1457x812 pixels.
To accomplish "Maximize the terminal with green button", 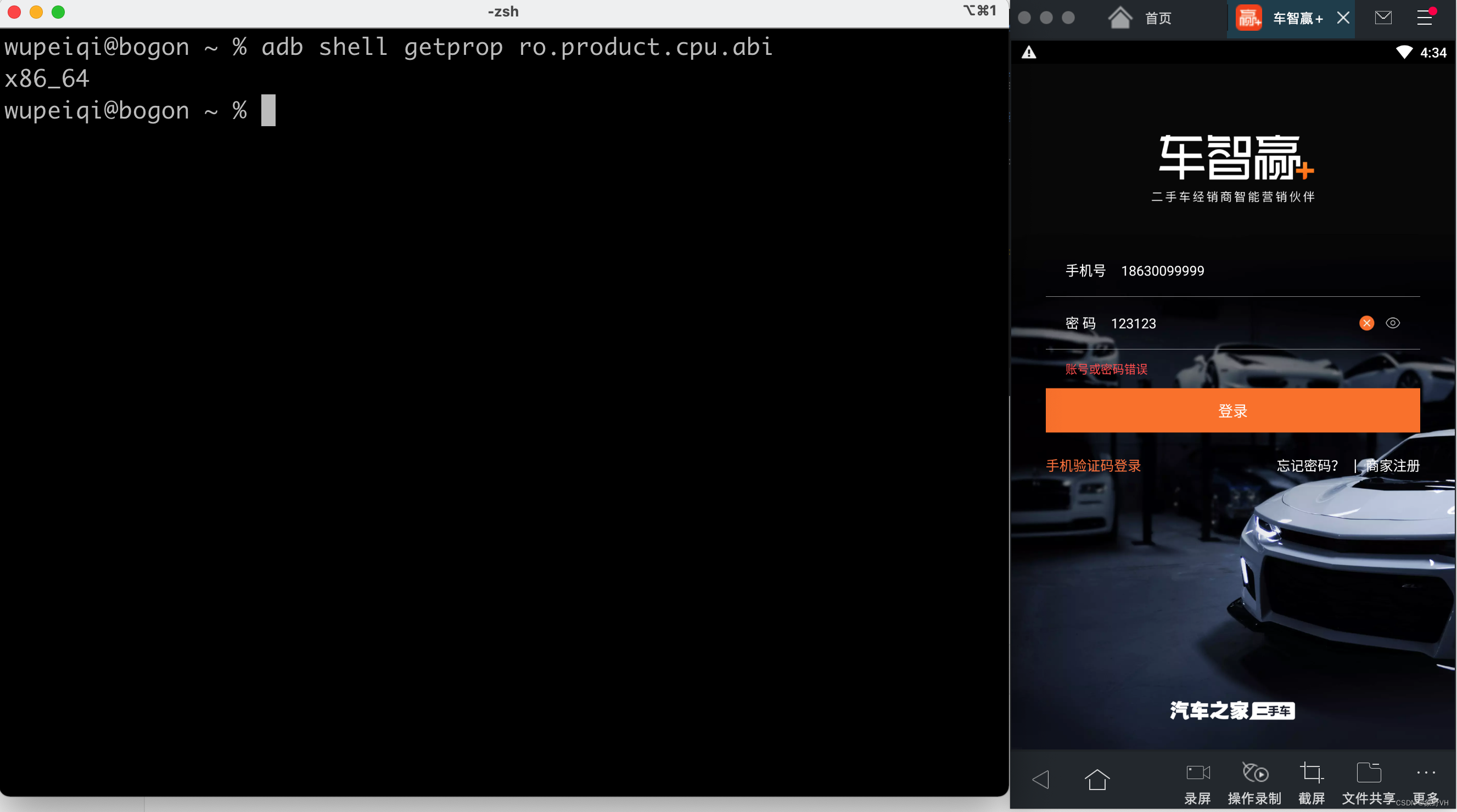I will point(58,12).
